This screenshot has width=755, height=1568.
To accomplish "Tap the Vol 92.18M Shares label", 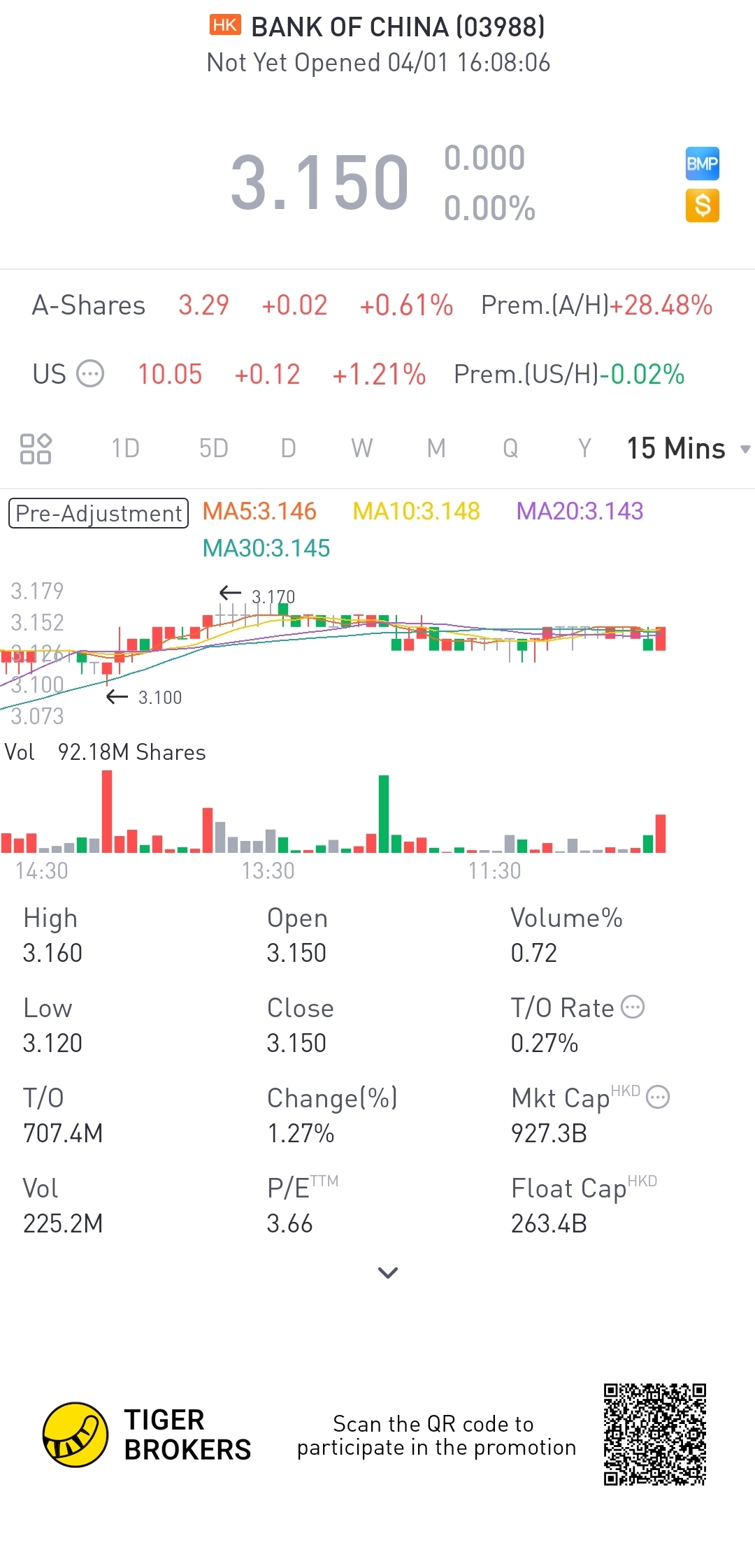I will (x=105, y=752).
